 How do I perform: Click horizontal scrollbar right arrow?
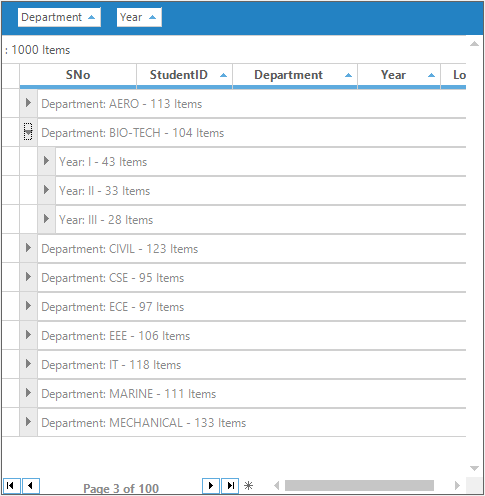point(457,485)
